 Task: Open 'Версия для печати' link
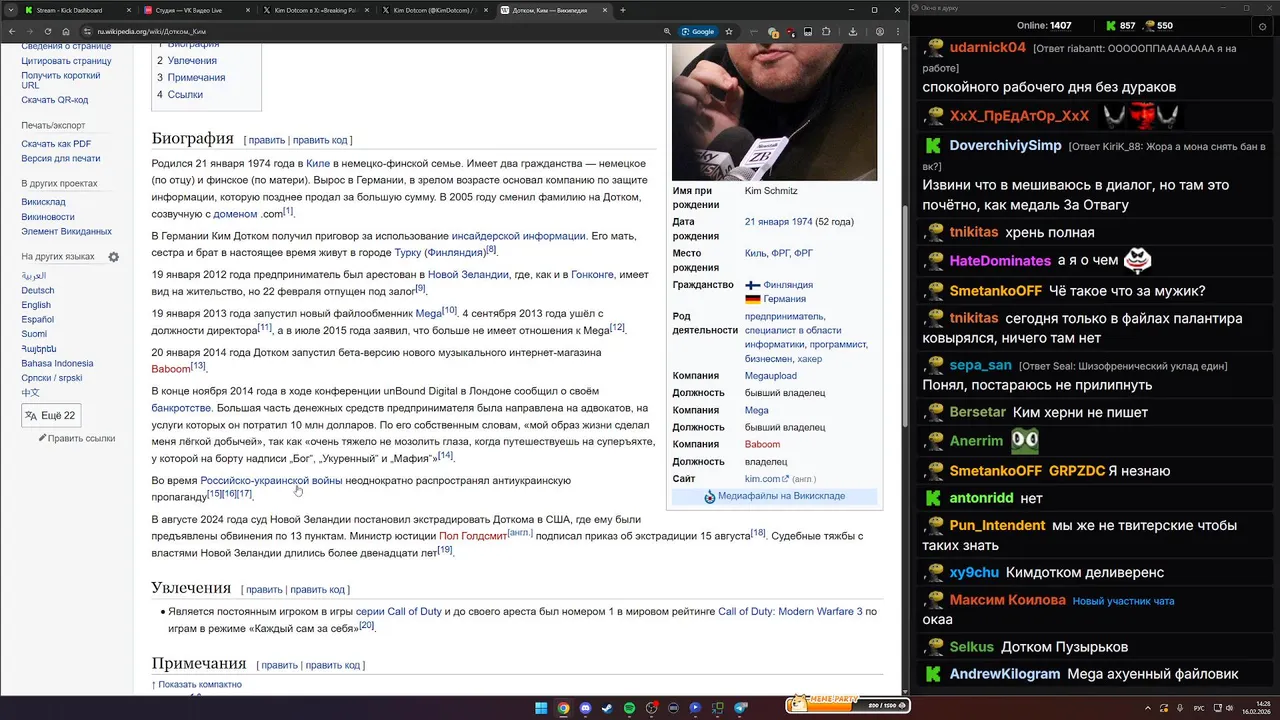61,158
